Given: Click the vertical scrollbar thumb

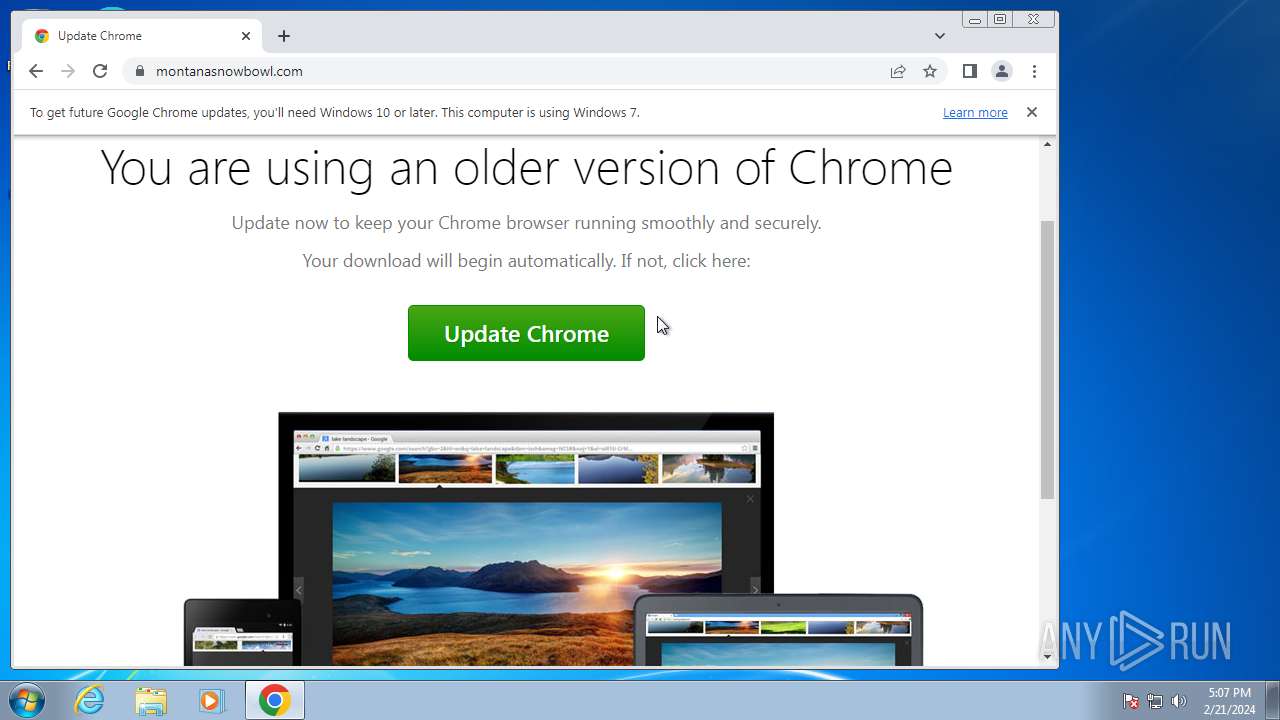Looking at the screenshot, I should click(1048, 360).
